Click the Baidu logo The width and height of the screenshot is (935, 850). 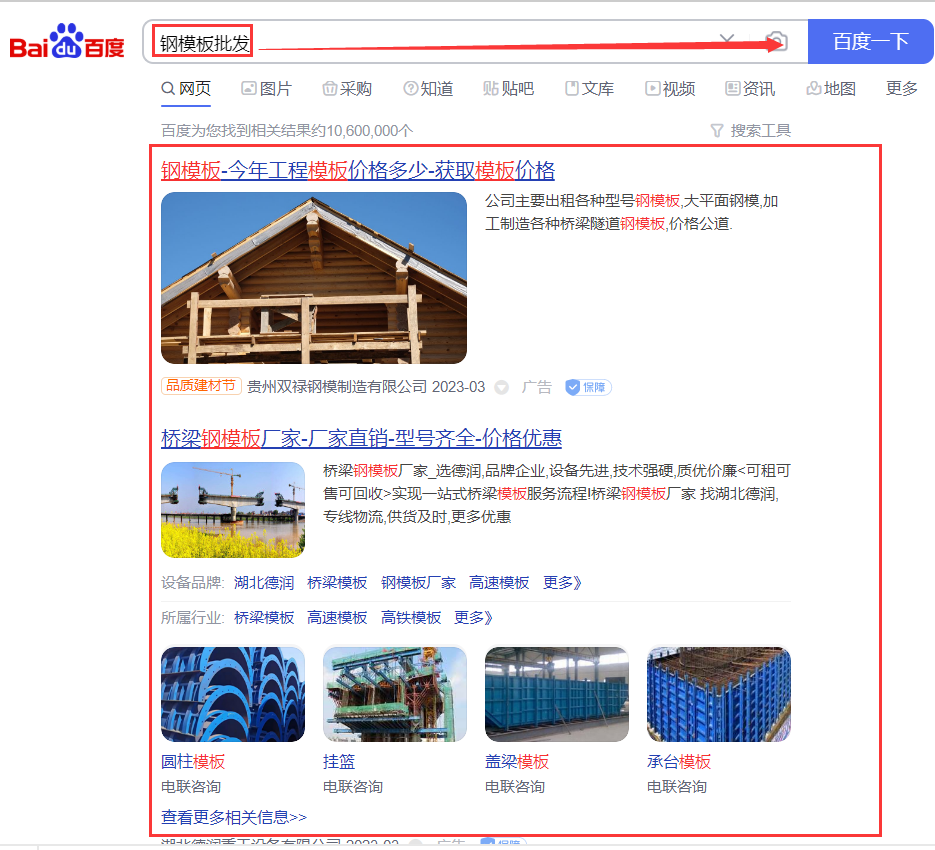click(x=67, y=42)
